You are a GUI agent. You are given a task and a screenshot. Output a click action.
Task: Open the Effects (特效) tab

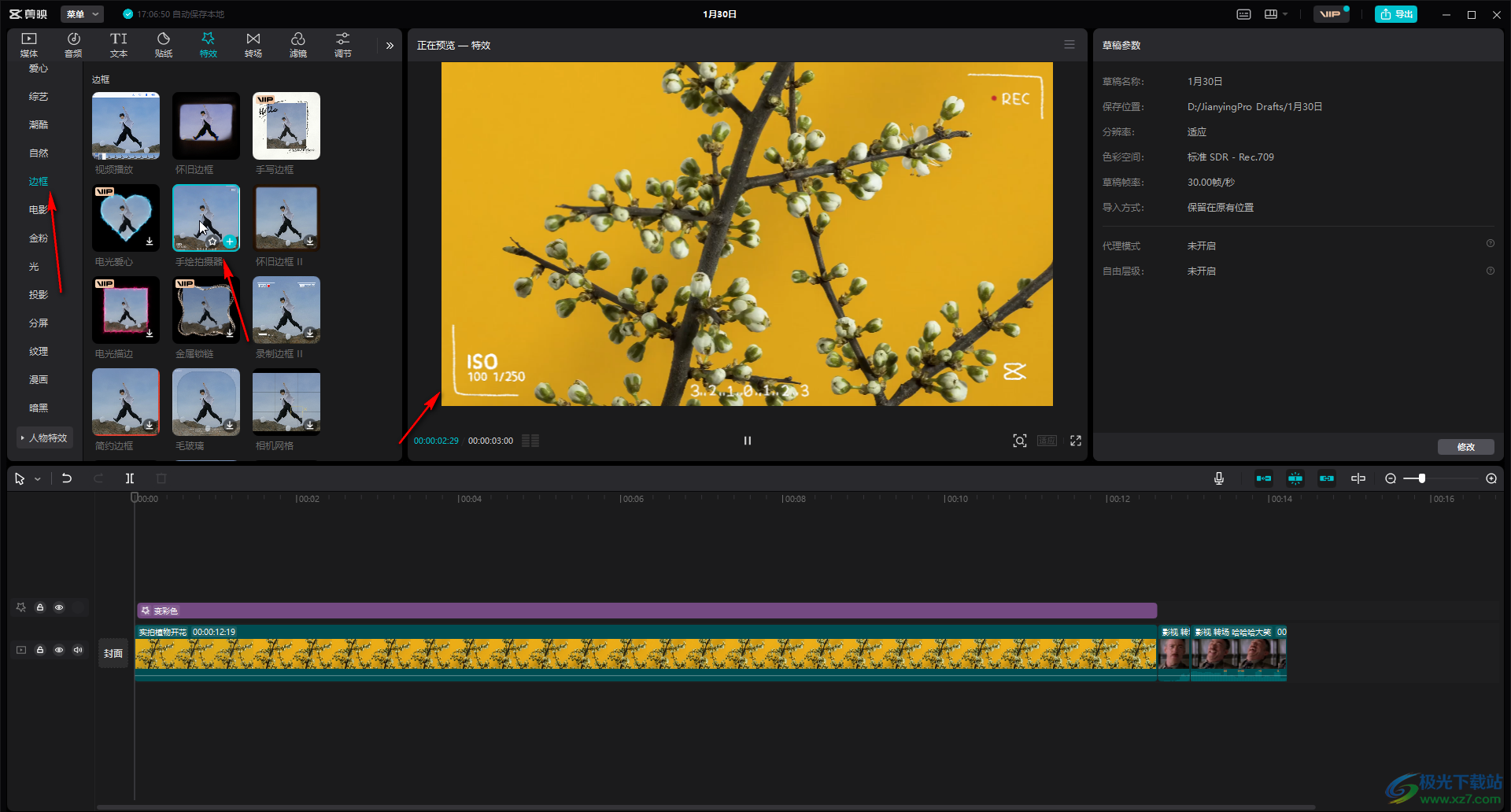click(209, 45)
